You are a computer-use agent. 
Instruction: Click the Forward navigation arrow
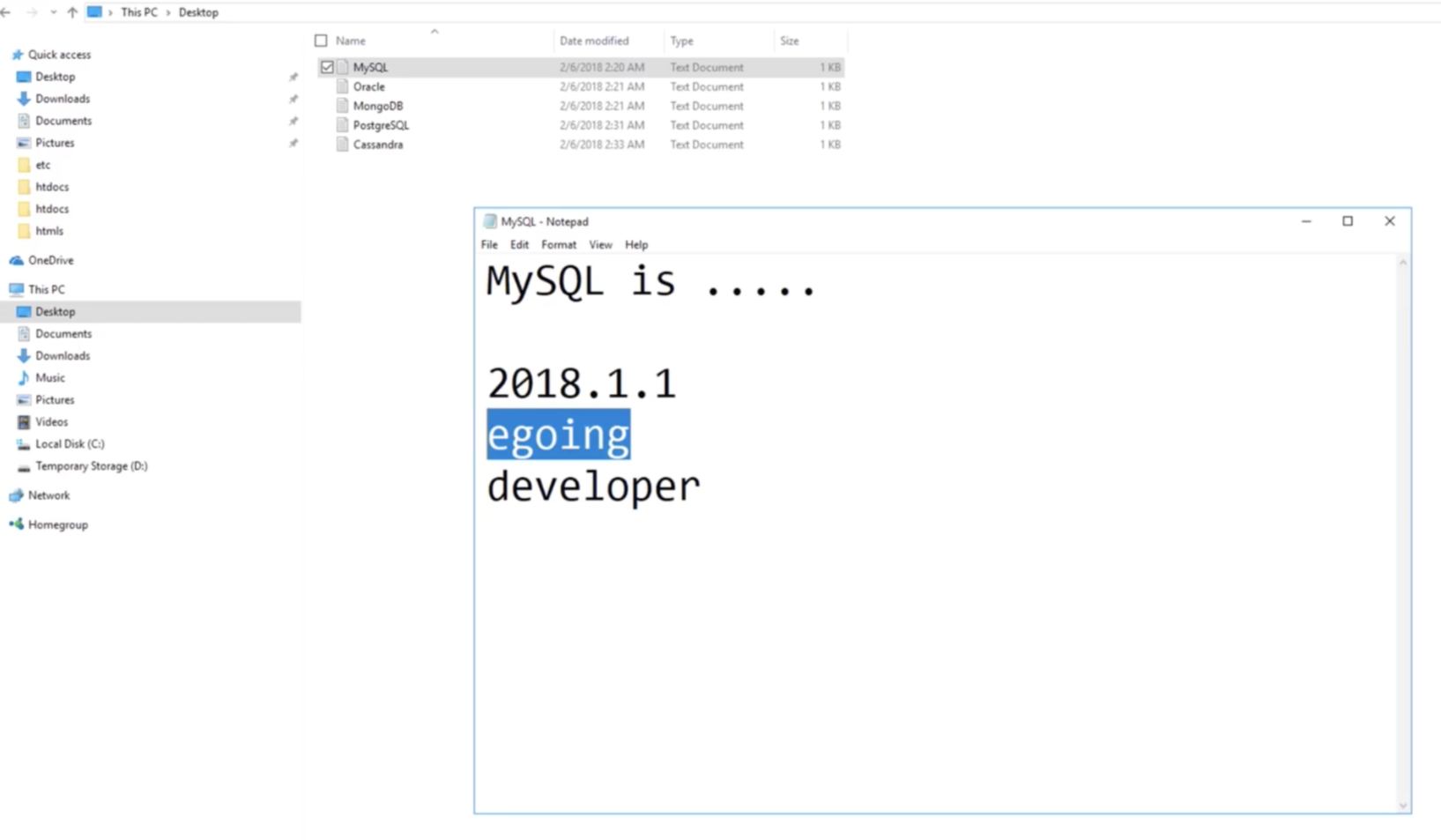coord(32,12)
